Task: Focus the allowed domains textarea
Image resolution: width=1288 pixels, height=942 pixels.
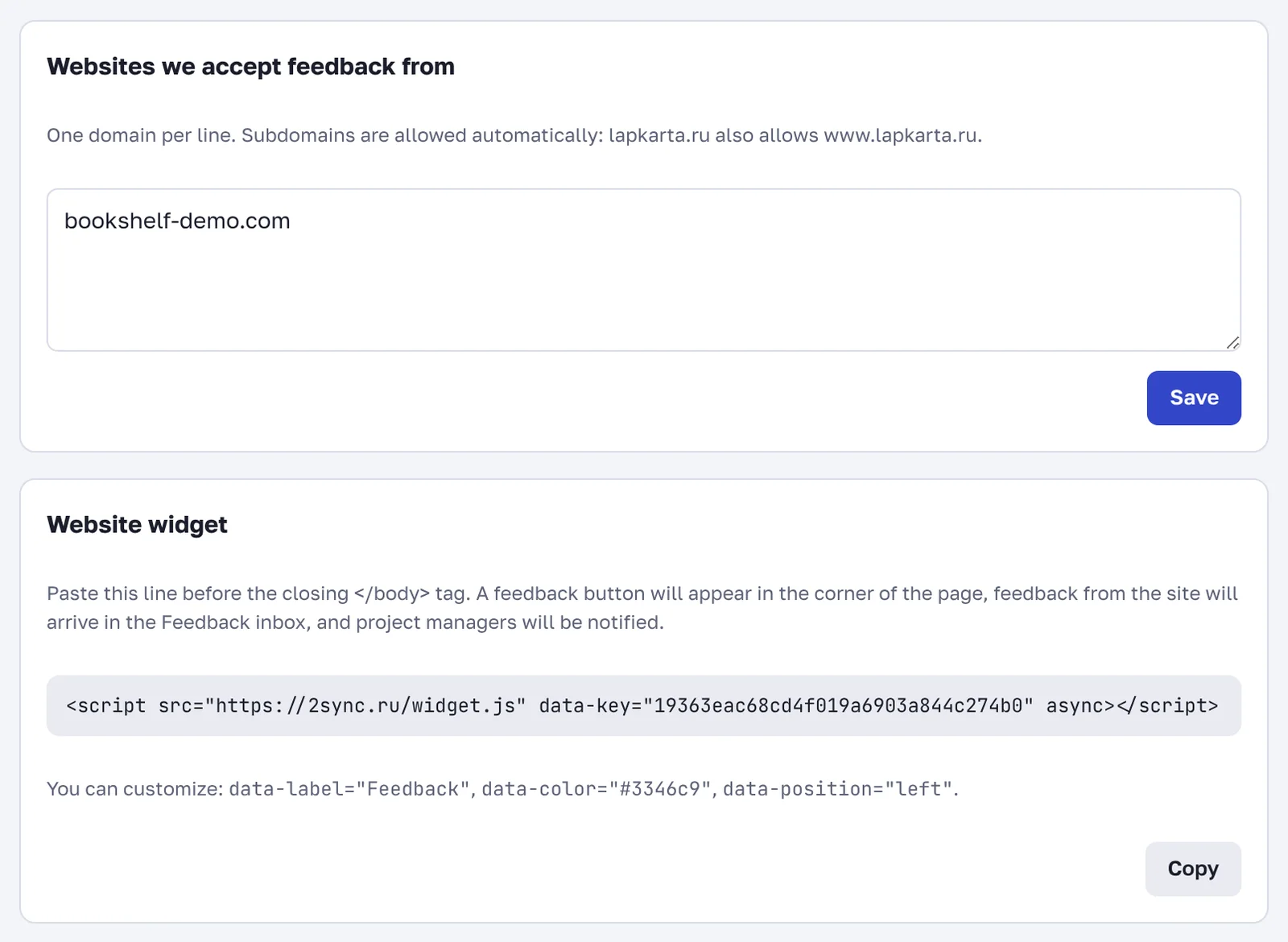Action: [644, 270]
